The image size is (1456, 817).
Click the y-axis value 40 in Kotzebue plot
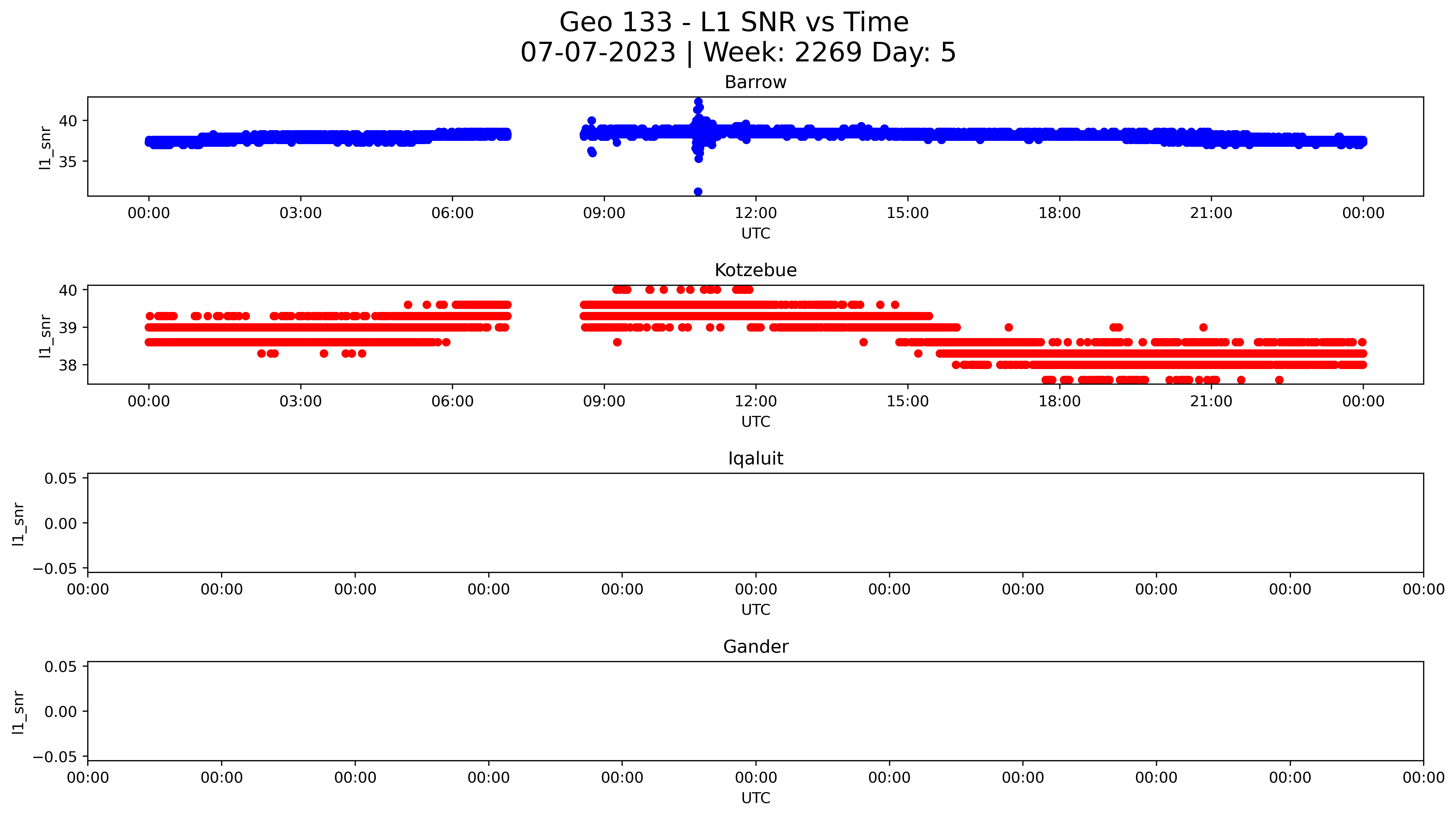68,290
